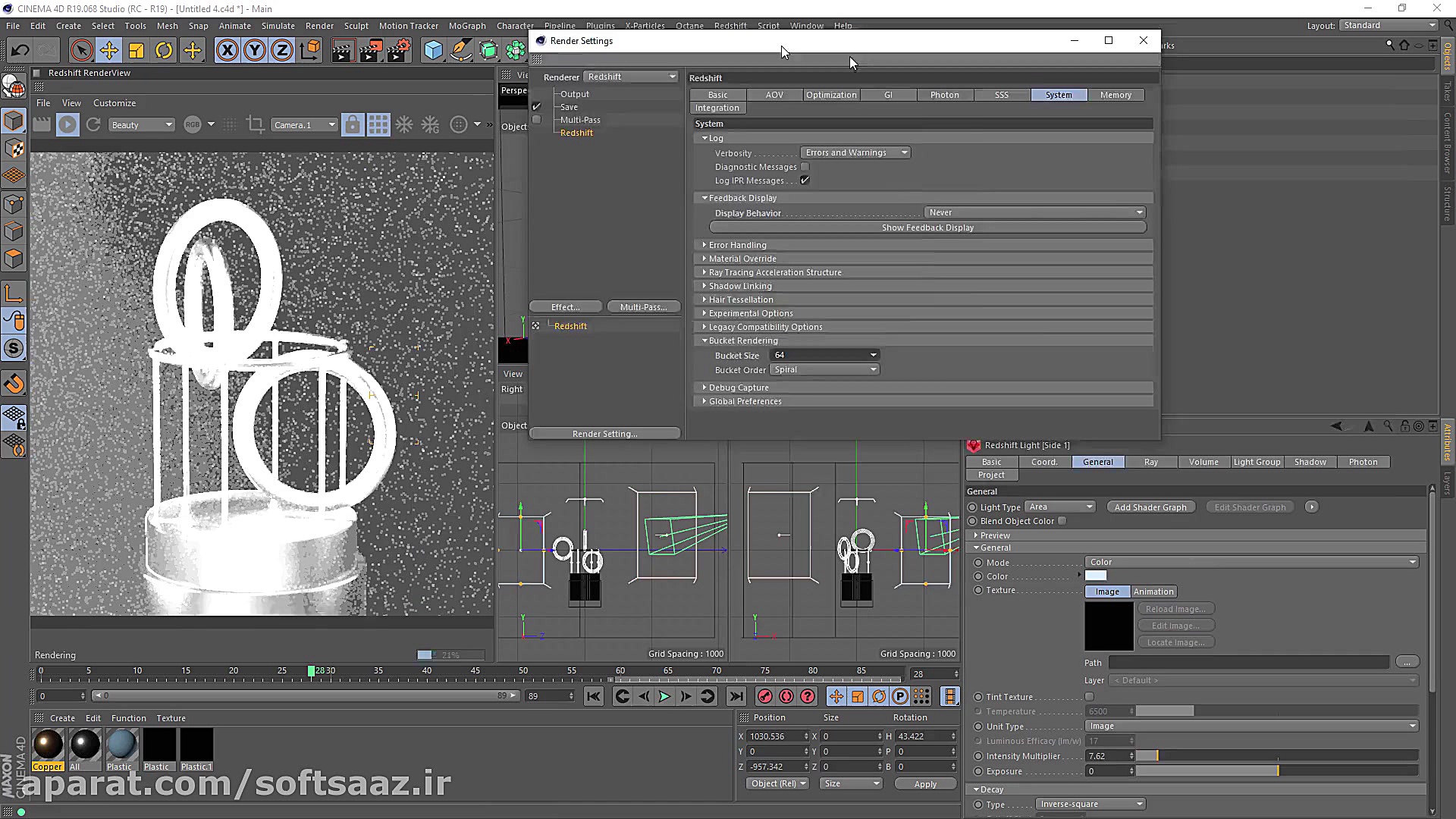Screen dimensions: 1456x819
Task: Click the Cube primitive object icon
Action: pyautogui.click(x=433, y=51)
